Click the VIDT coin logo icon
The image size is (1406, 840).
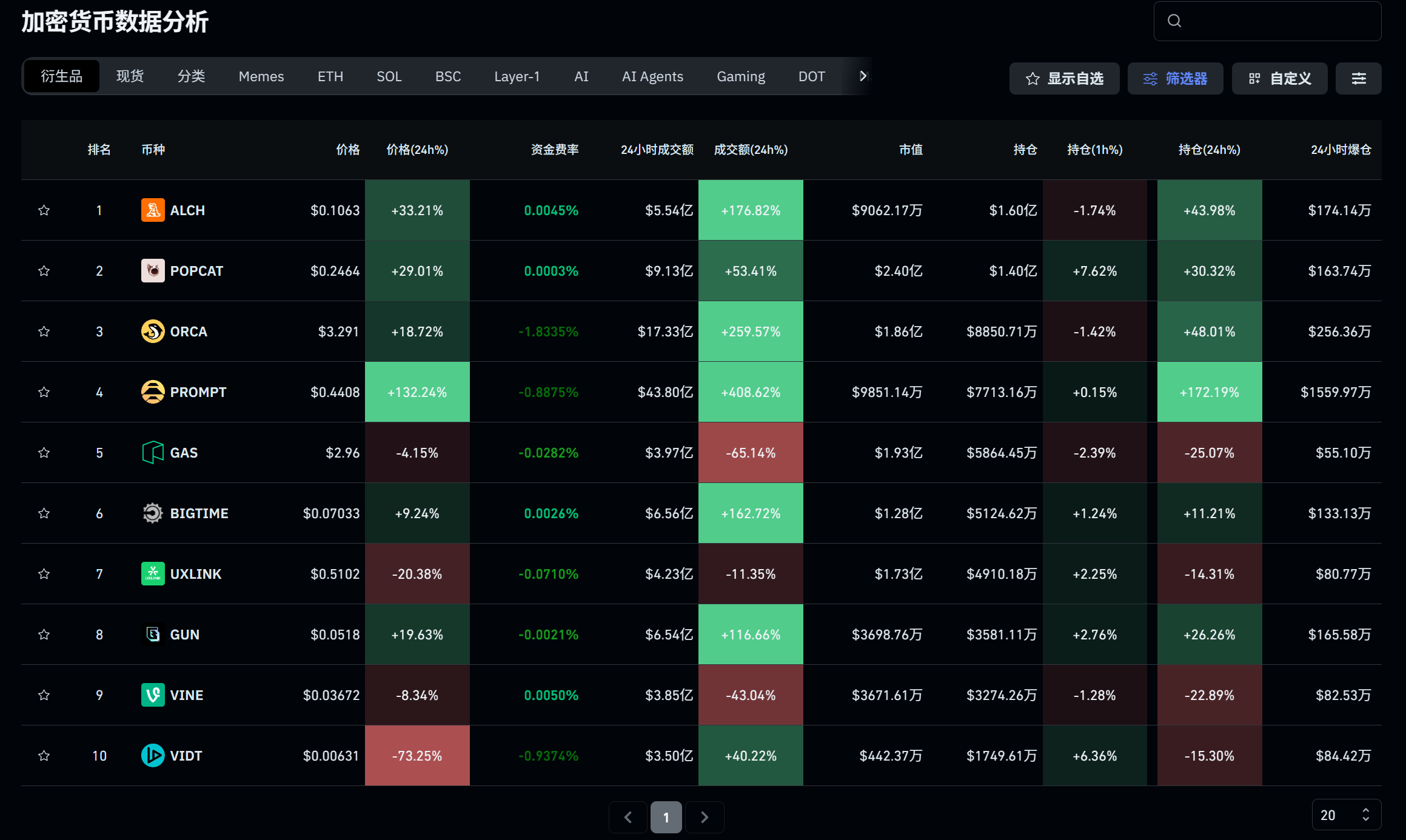(153, 756)
